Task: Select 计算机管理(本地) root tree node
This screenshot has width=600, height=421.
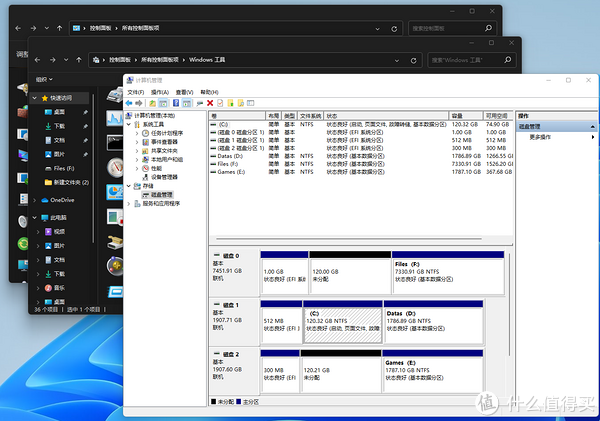Action: tap(155, 115)
